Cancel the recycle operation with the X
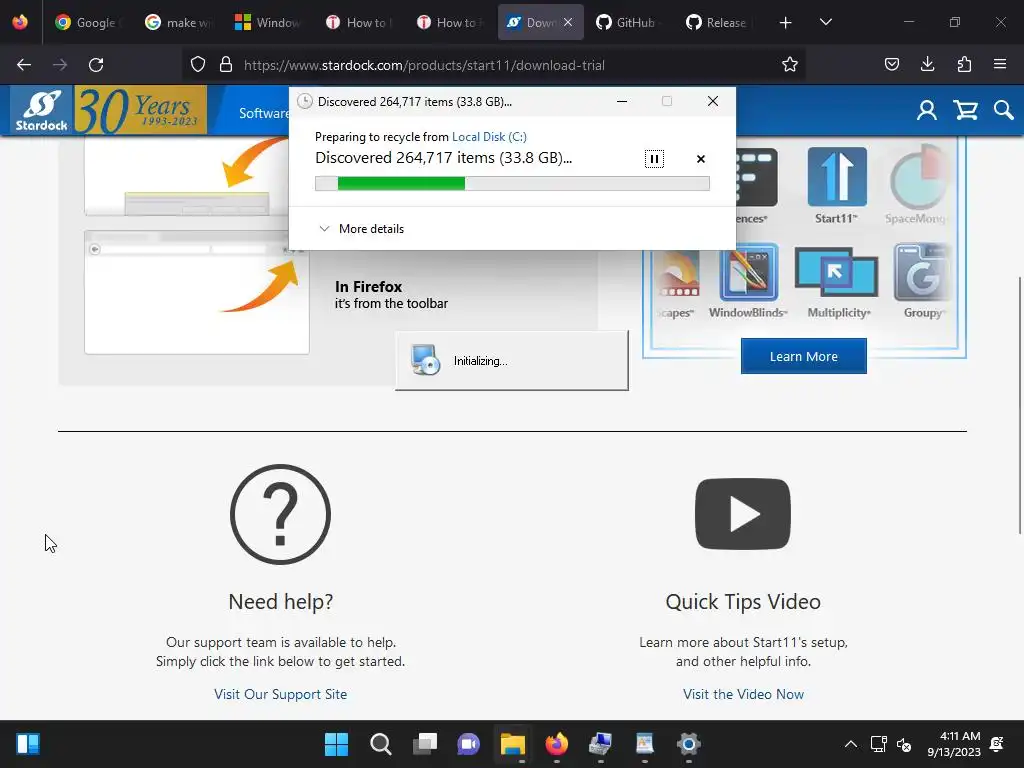The height and width of the screenshot is (768, 1024). [701, 159]
